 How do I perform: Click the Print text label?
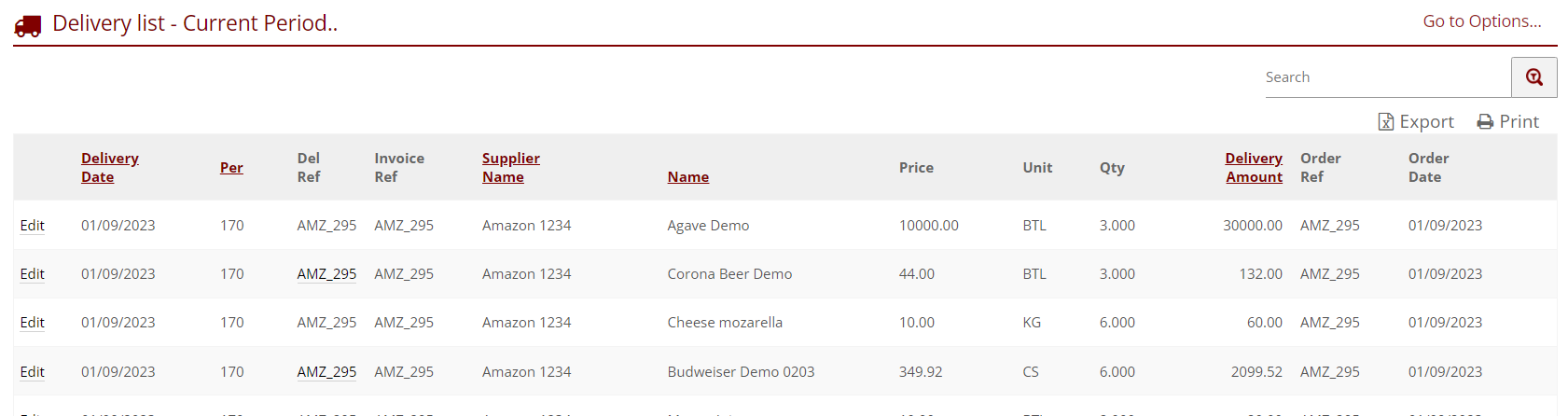point(1519,122)
